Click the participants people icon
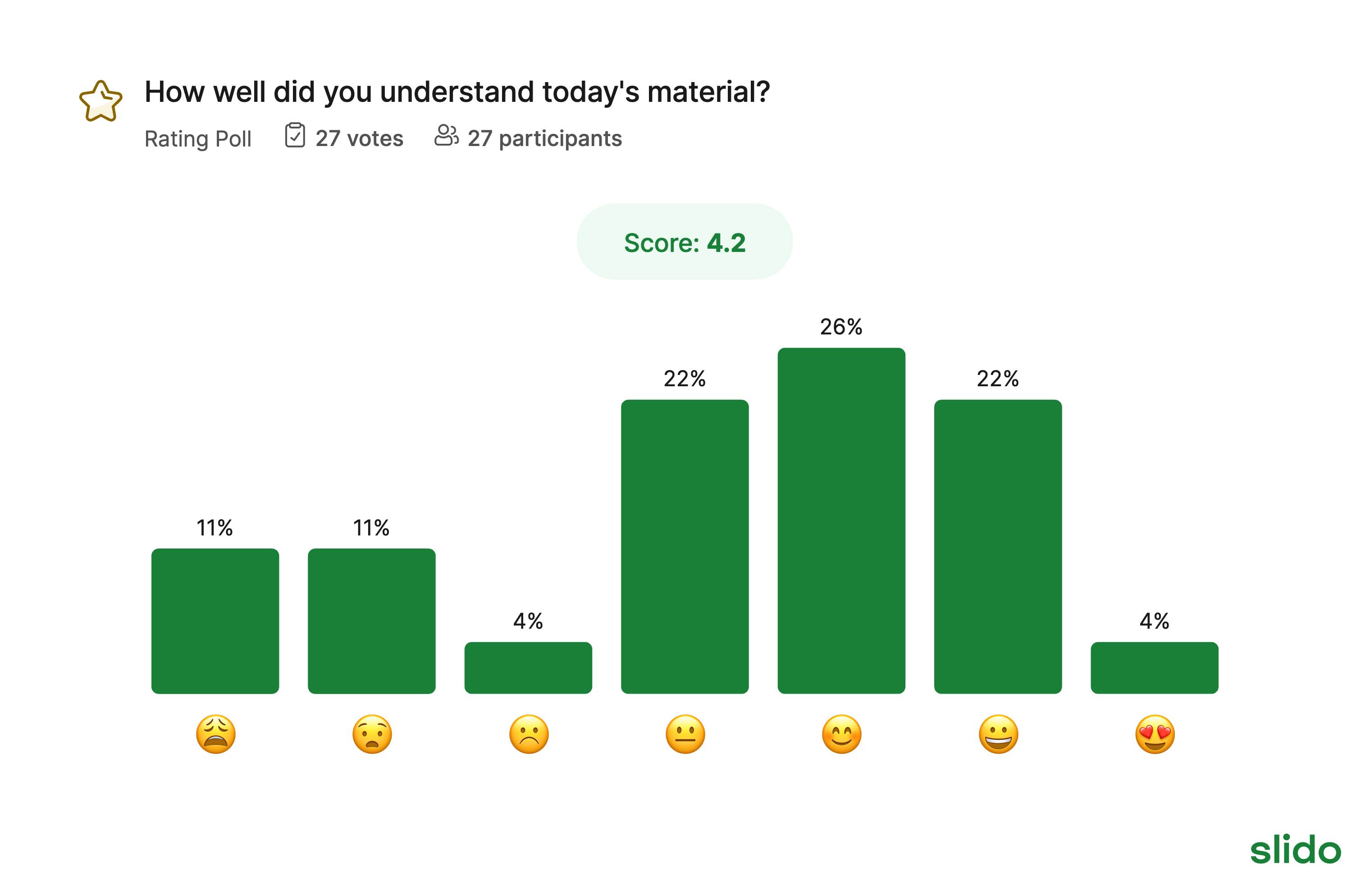The width and height of the screenshot is (1370, 896). tap(446, 136)
